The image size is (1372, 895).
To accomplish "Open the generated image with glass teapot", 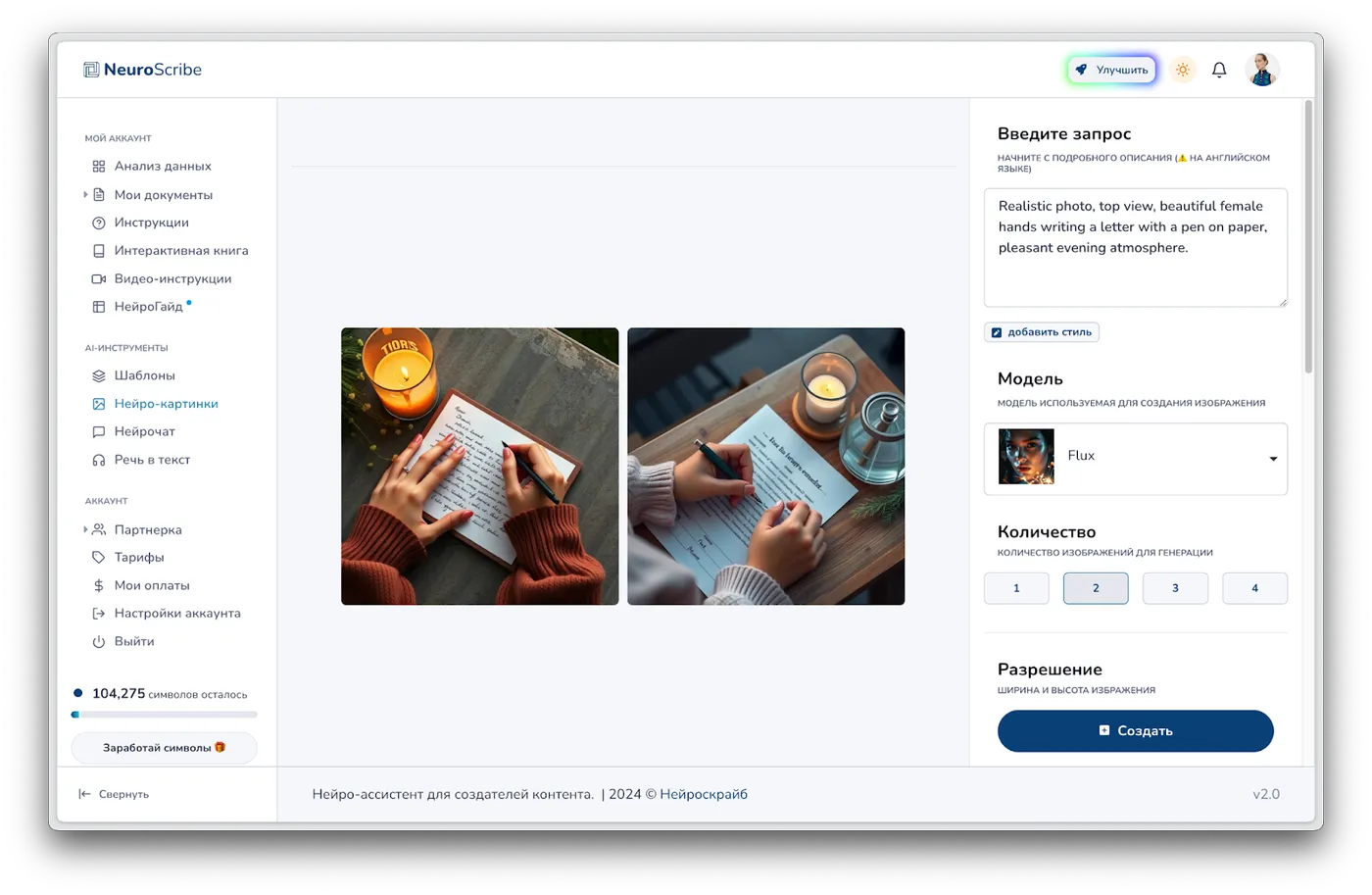I will (766, 467).
